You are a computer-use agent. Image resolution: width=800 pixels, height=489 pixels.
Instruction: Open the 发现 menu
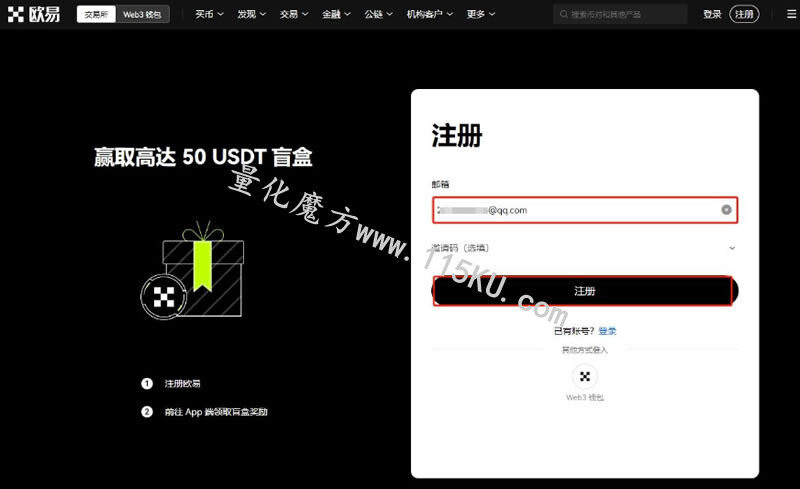(x=252, y=14)
